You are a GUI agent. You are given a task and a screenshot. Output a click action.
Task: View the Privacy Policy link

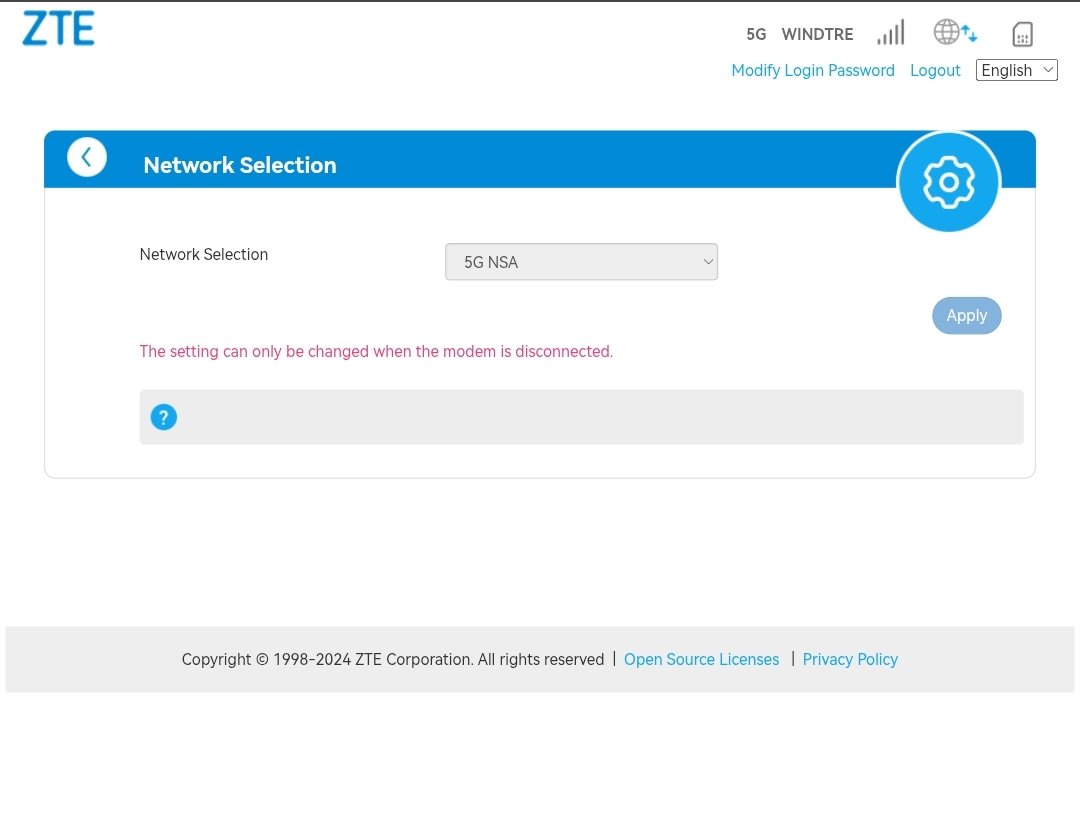tap(850, 659)
